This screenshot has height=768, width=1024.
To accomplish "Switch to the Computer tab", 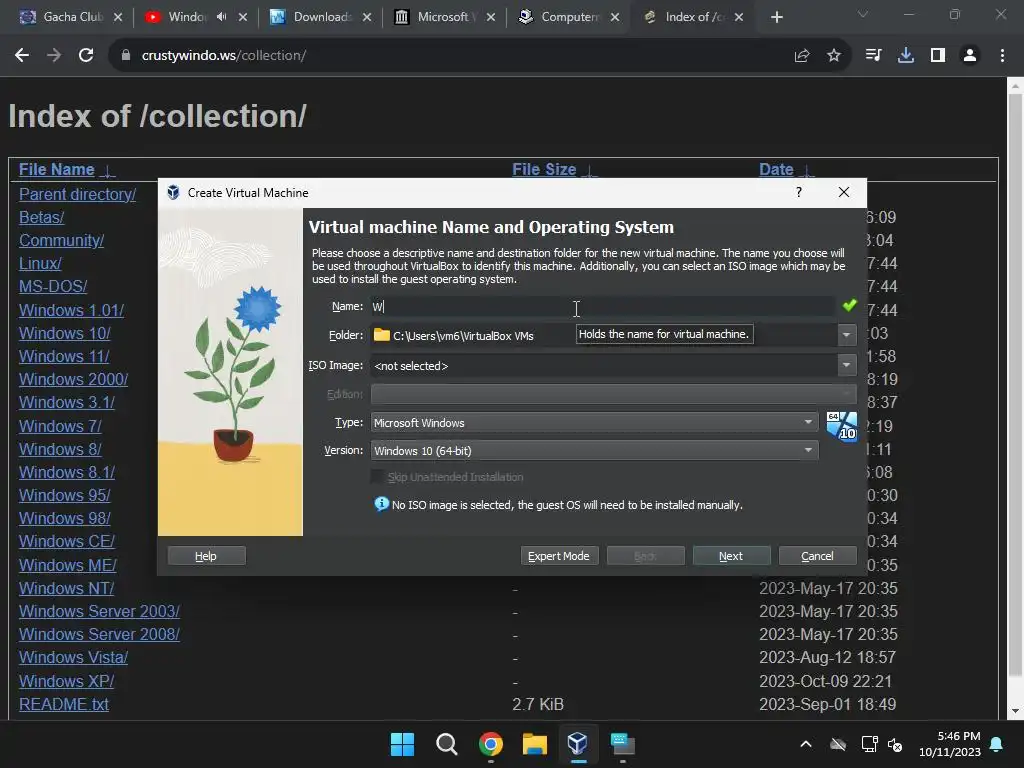I will click(x=568, y=17).
